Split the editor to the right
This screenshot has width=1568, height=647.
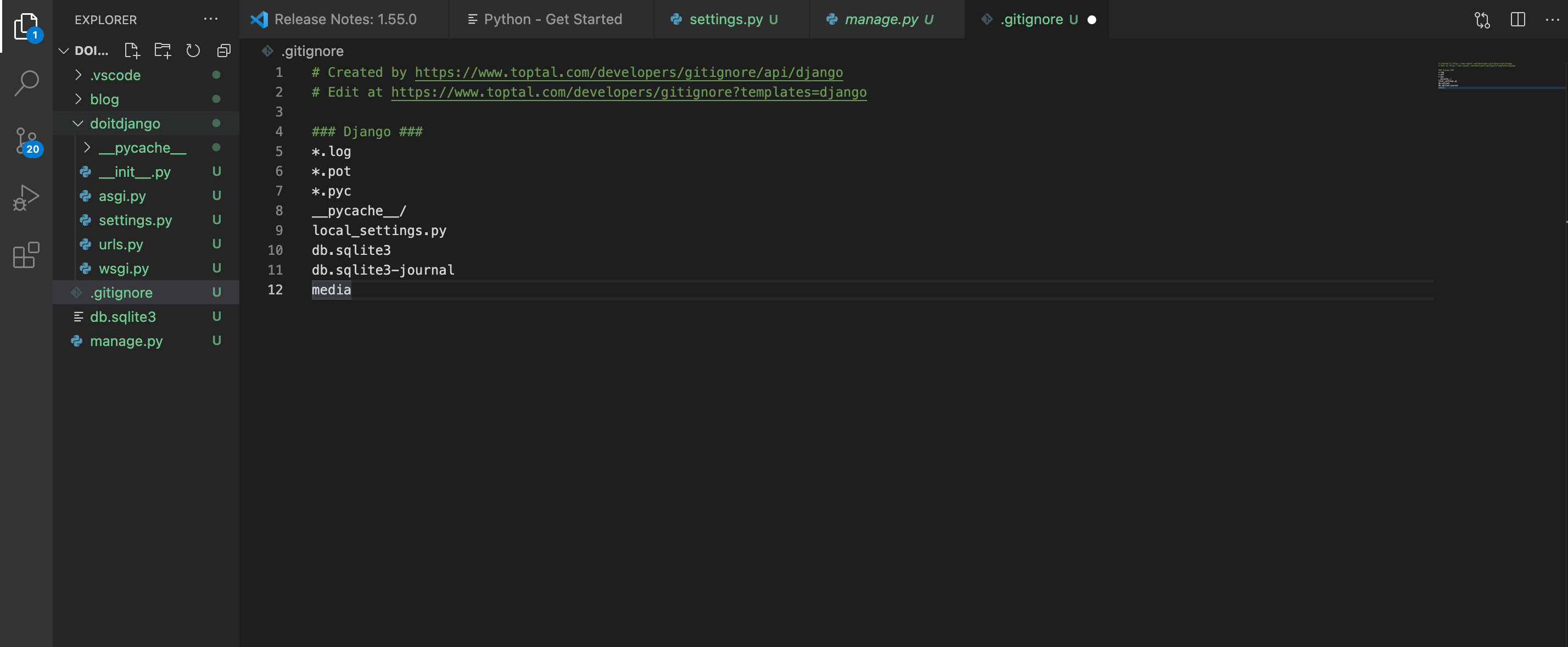tap(1517, 19)
